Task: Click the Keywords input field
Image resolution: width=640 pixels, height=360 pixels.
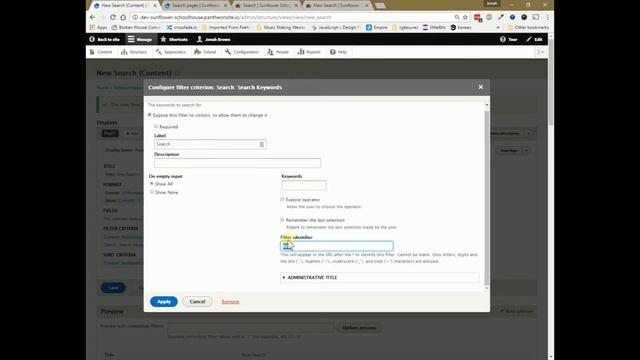Action: click(x=304, y=185)
